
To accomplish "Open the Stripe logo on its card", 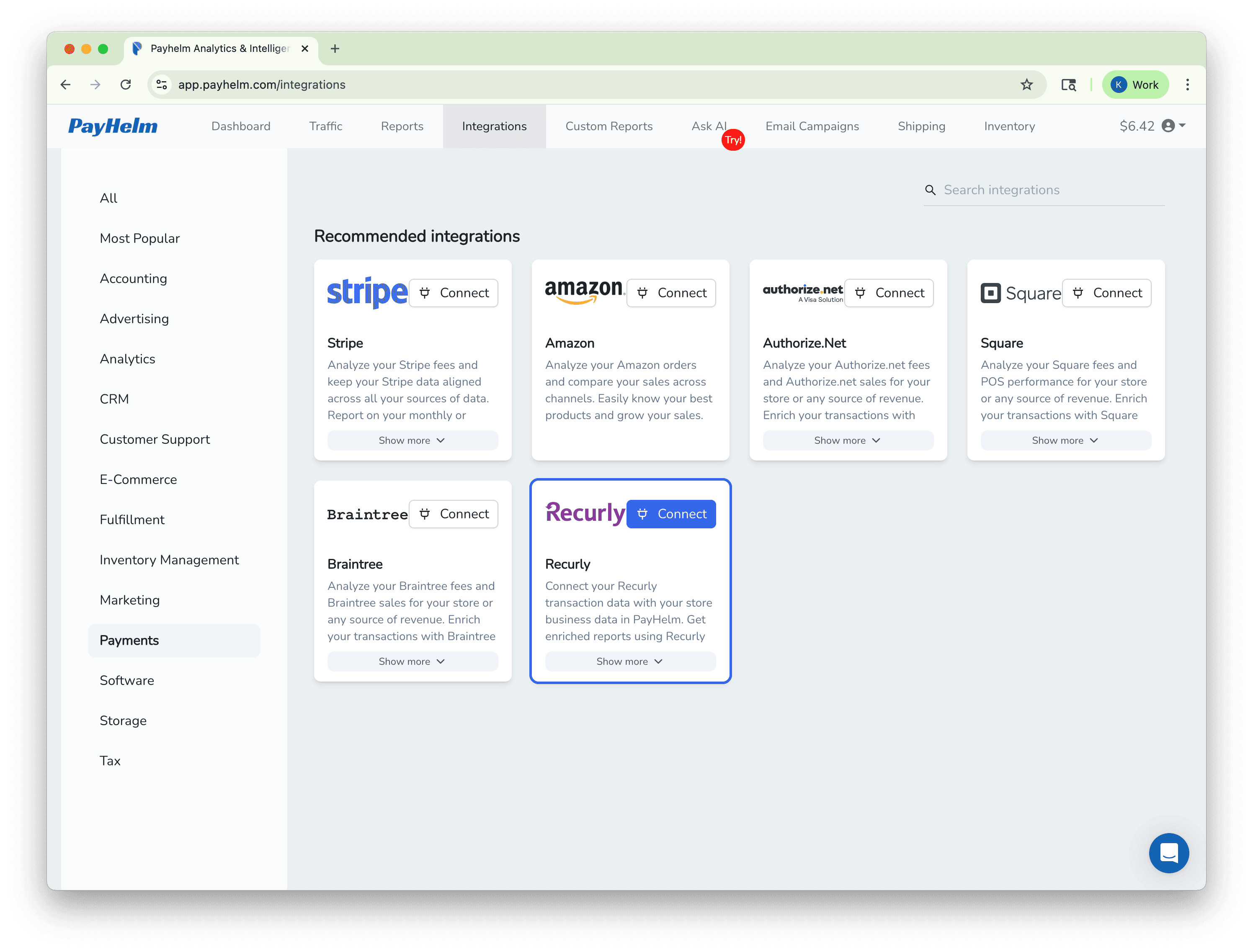I will coord(367,292).
